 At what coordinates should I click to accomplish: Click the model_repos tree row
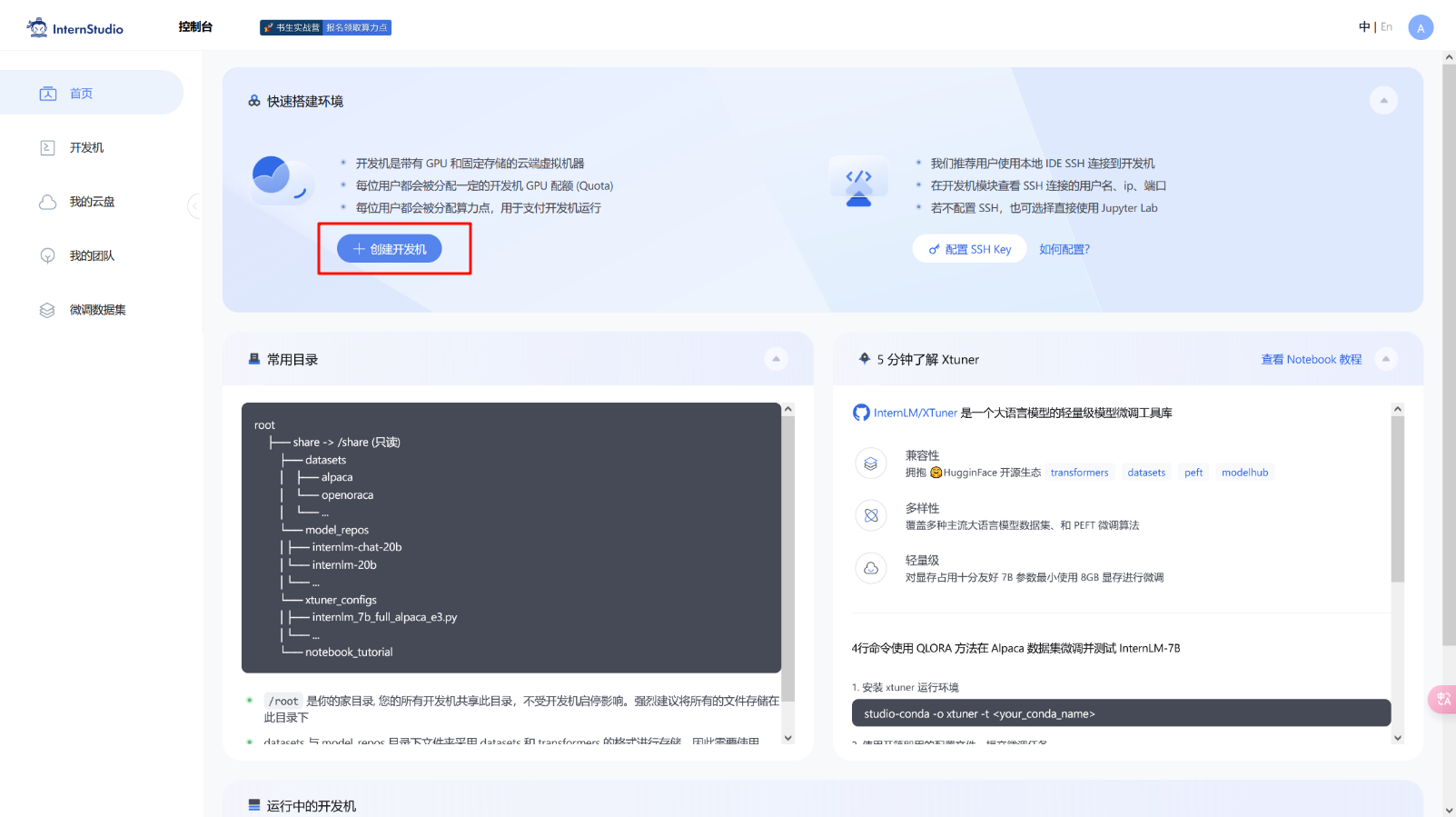pos(337,530)
